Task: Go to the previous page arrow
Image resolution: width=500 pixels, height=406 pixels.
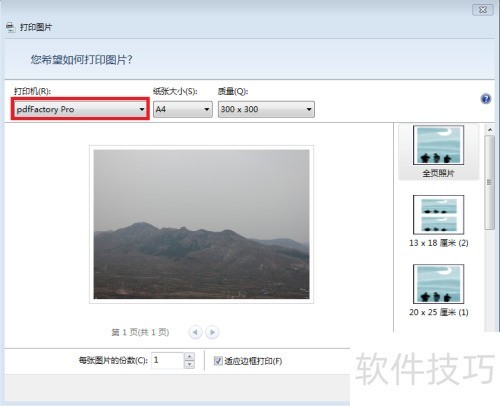Action: (195, 332)
